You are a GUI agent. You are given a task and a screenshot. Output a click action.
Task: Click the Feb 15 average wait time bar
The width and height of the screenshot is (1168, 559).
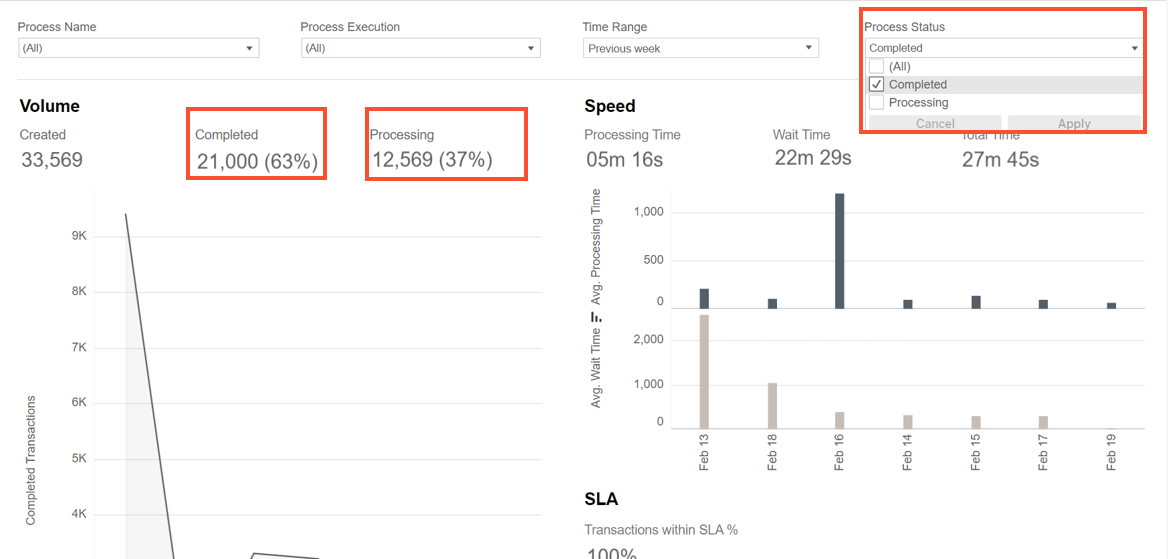tap(976, 422)
